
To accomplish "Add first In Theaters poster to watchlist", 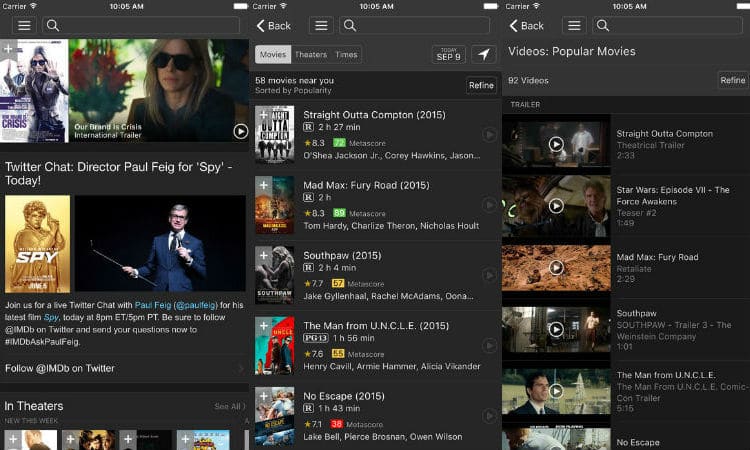I will pyautogui.click(x=13, y=439).
